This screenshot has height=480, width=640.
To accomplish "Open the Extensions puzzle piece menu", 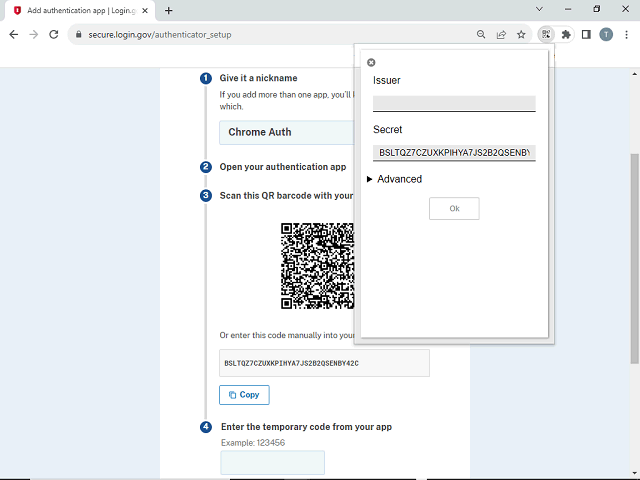I will [566, 35].
